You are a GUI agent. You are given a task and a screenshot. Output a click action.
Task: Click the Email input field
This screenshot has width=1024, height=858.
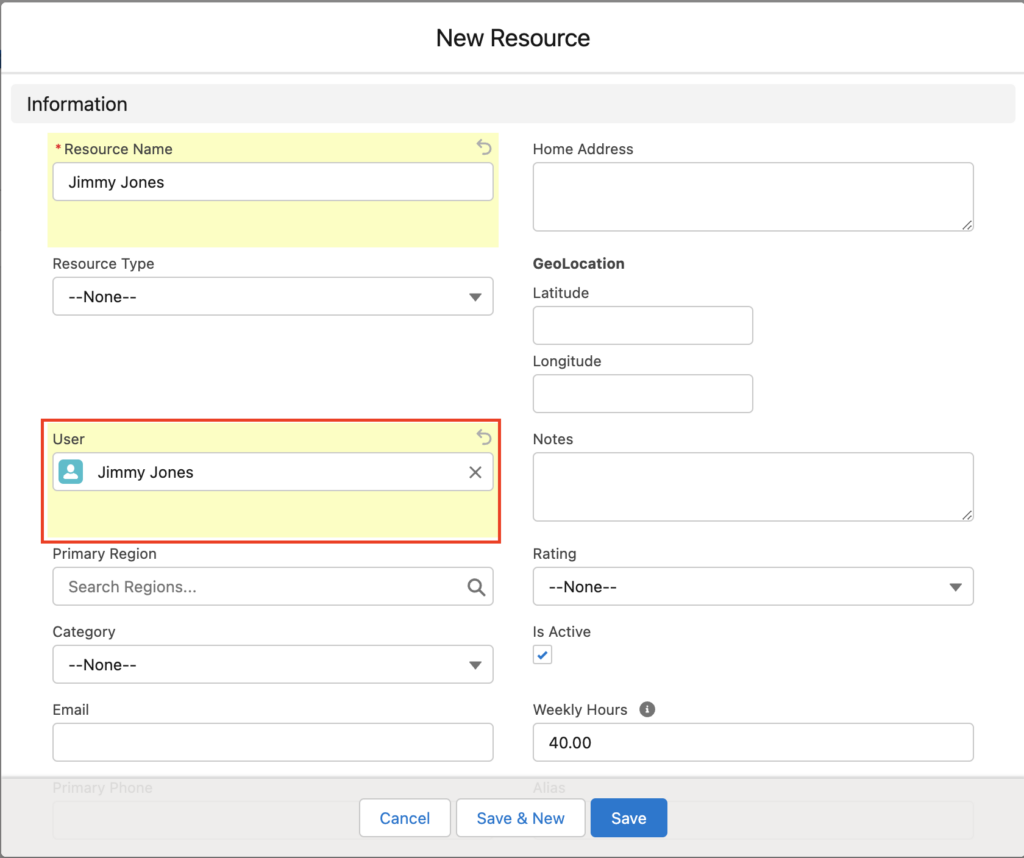[272, 743]
